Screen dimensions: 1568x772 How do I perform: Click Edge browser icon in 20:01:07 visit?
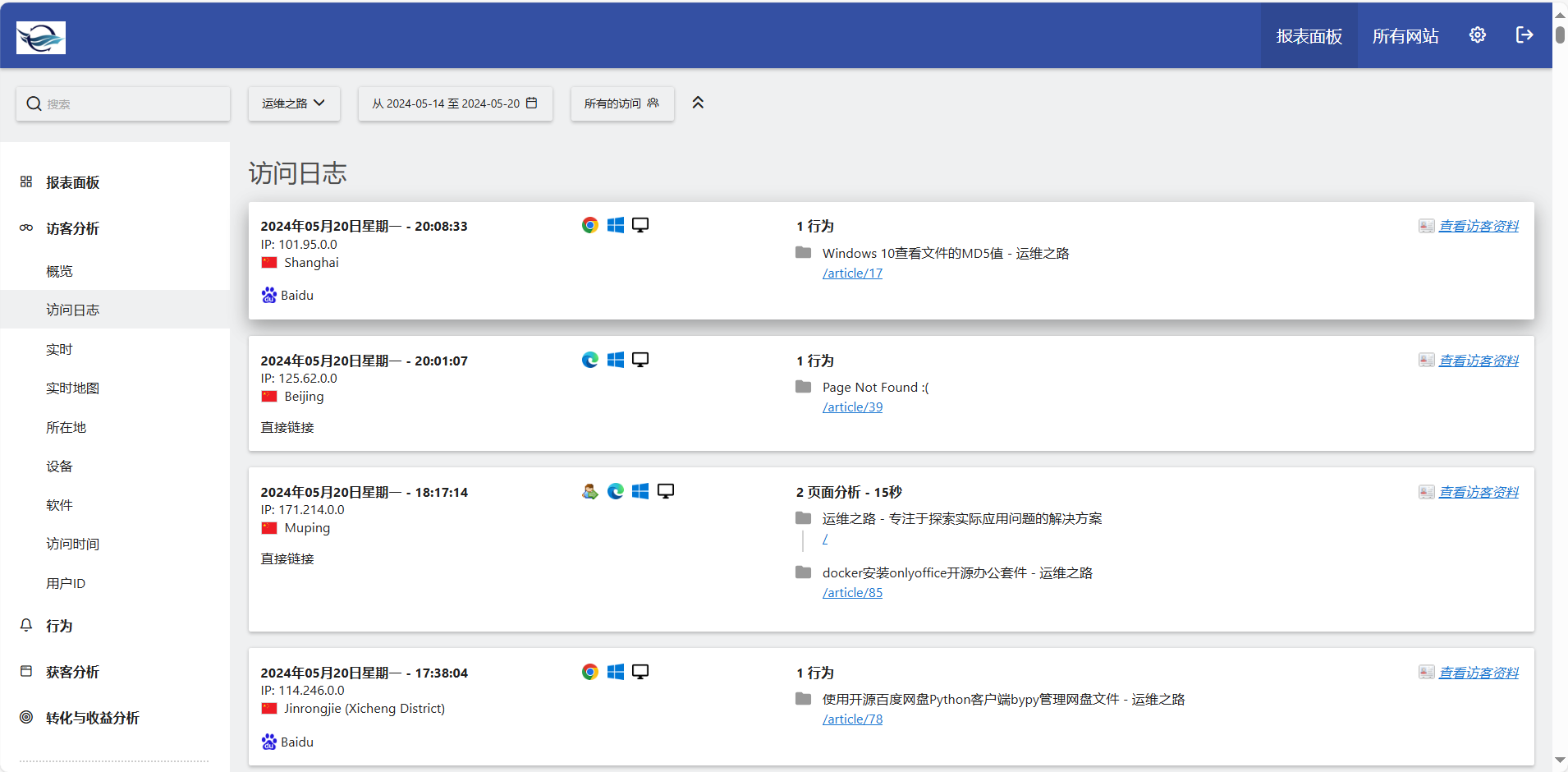(x=590, y=360)
